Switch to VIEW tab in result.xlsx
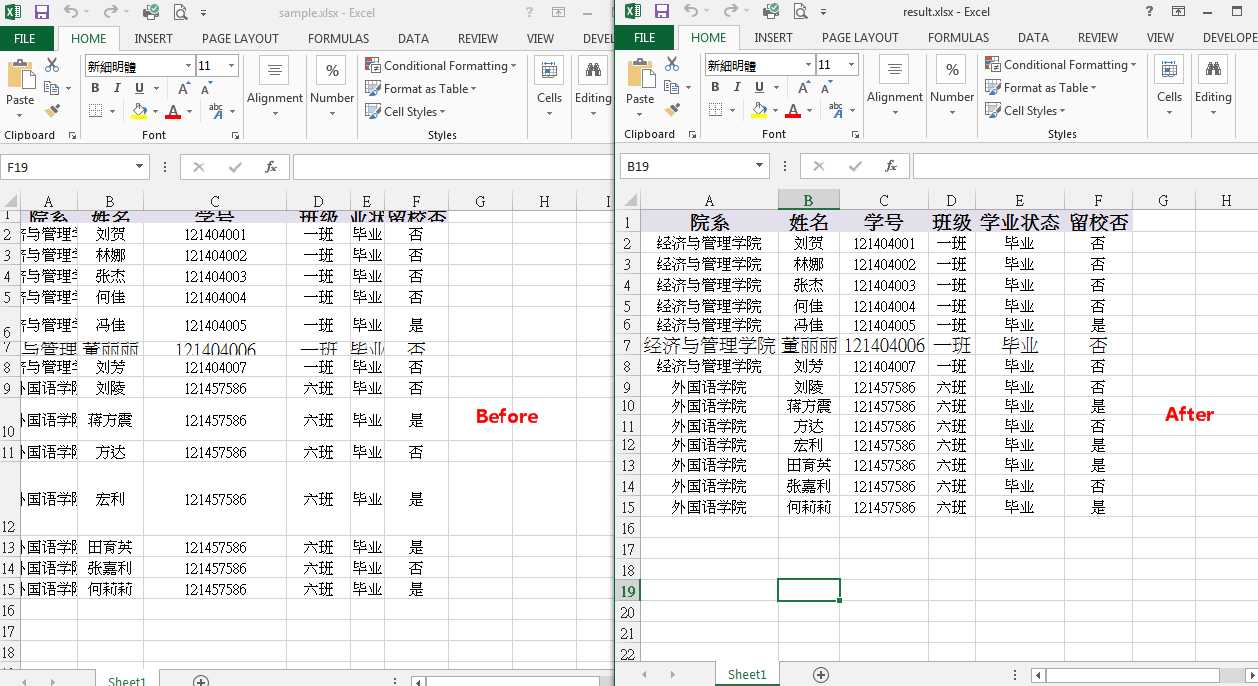Viewport: 1258px width, 686px height. coord(1160,38)
